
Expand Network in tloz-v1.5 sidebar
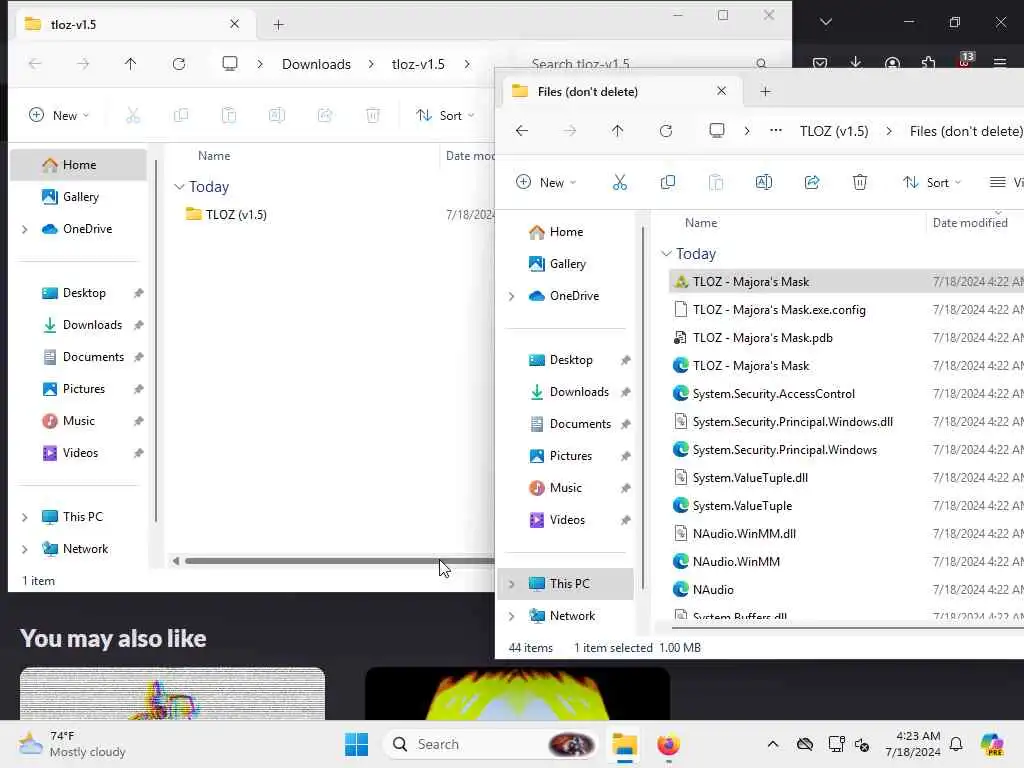point(25,549)
